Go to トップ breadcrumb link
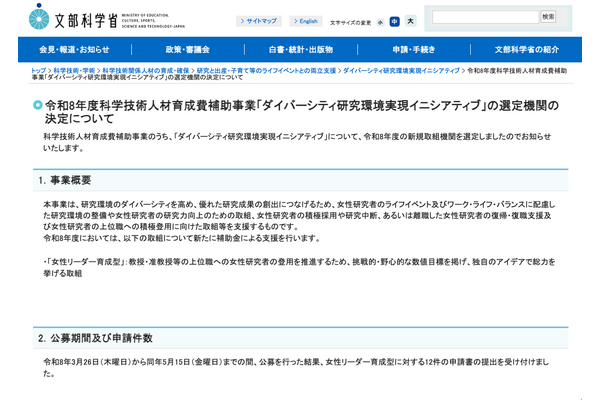Screen dimensions: 600x400 click(x=39, y=70)
